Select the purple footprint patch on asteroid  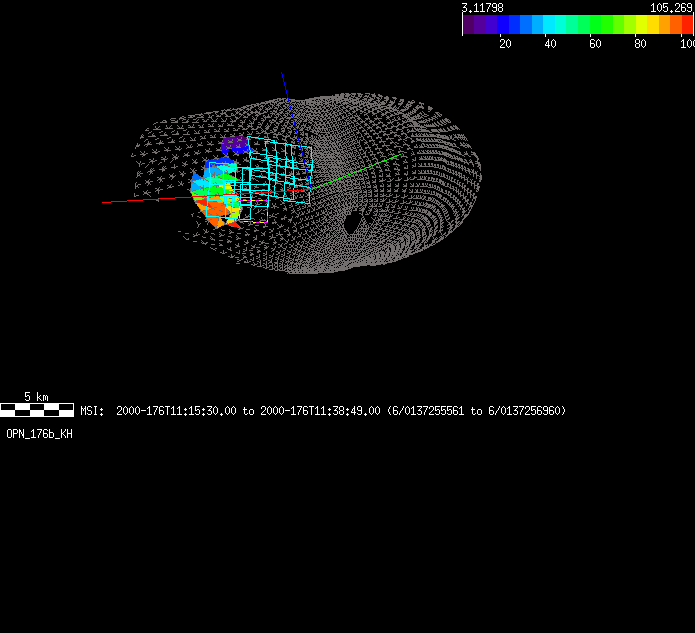[234, 145]
